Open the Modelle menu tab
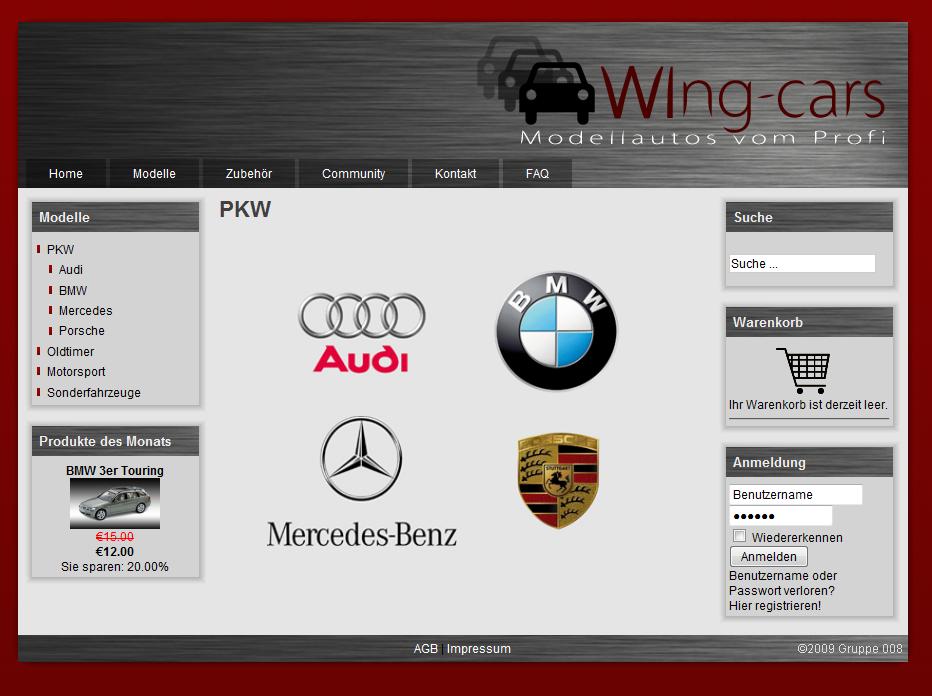This screenshot has height=696, width=932. (154, 174)
